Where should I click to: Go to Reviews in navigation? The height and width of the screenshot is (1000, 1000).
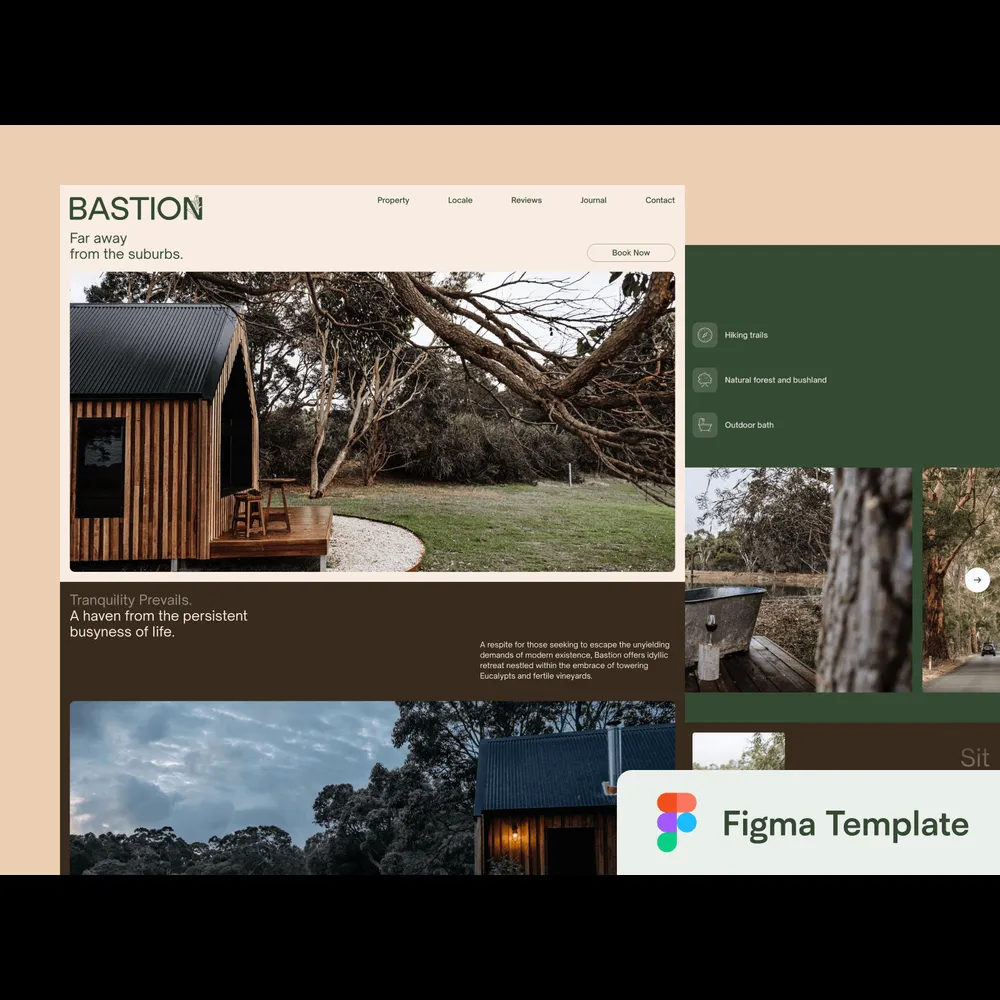click(526, 200)
